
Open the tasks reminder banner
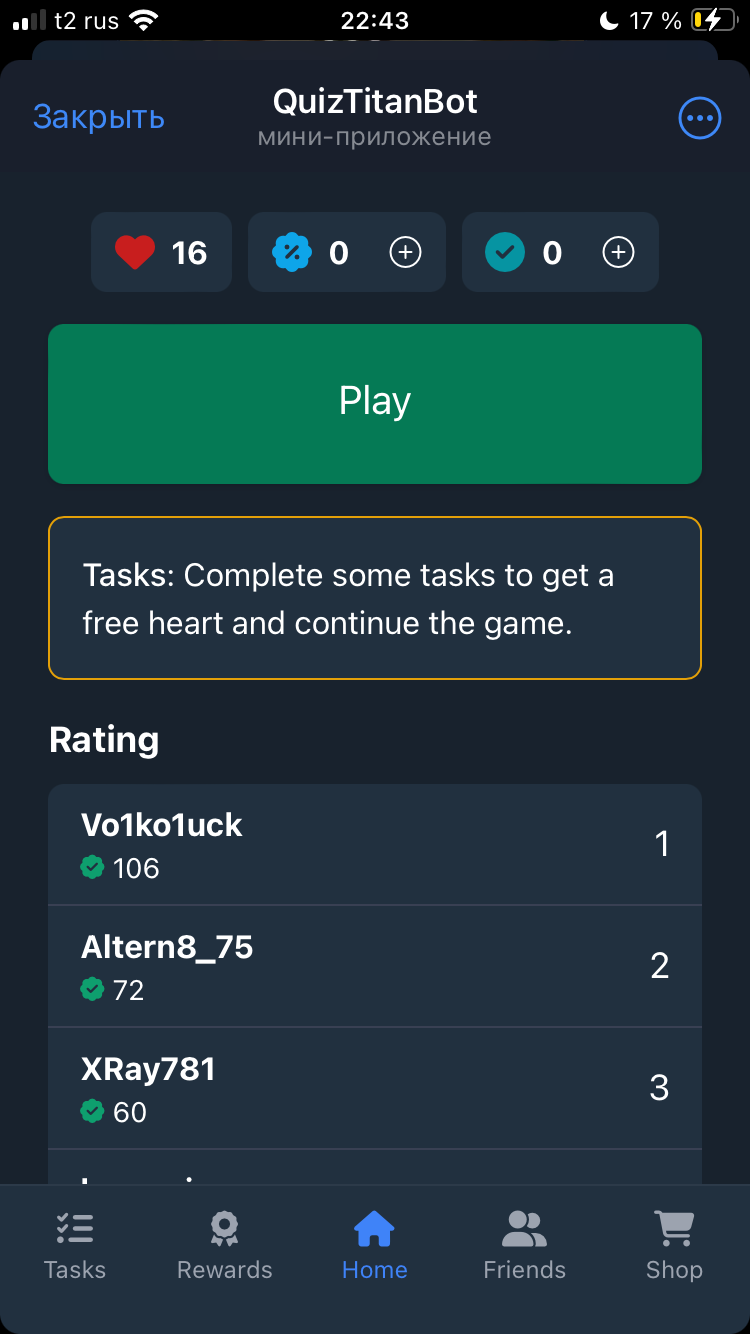(x=375, y=598)
